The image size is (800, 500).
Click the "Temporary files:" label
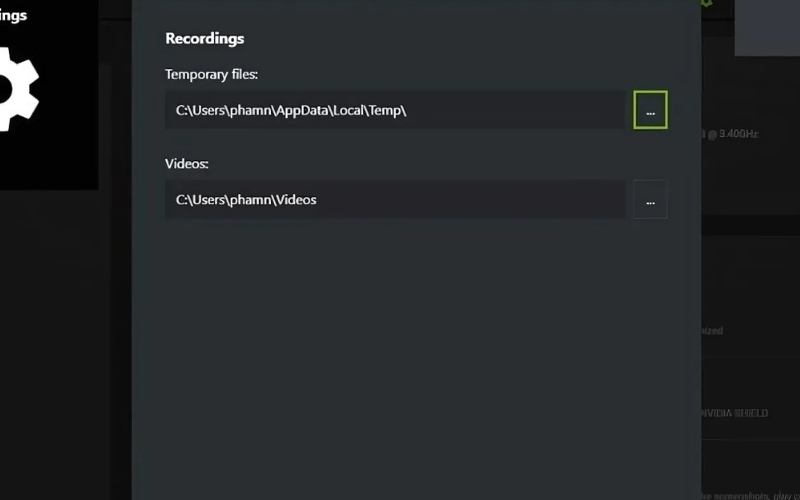(x=211, y=74)
